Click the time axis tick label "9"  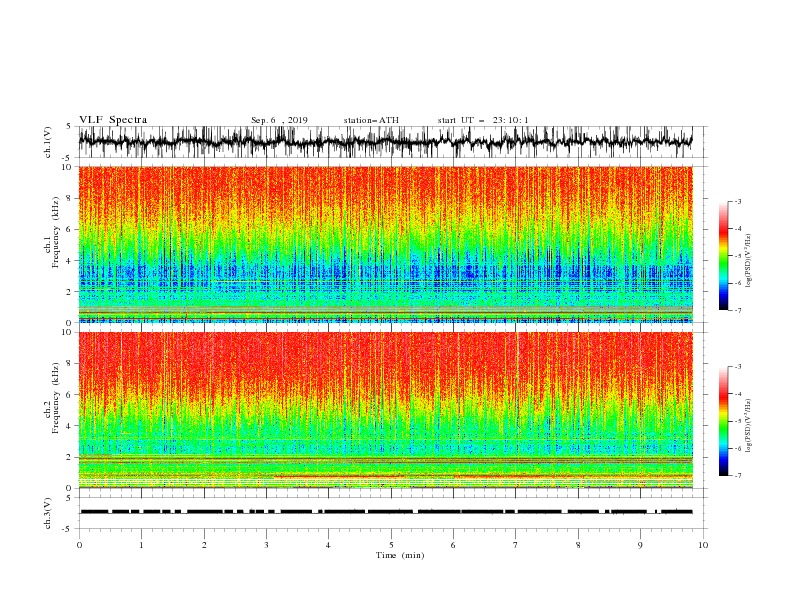640,545
